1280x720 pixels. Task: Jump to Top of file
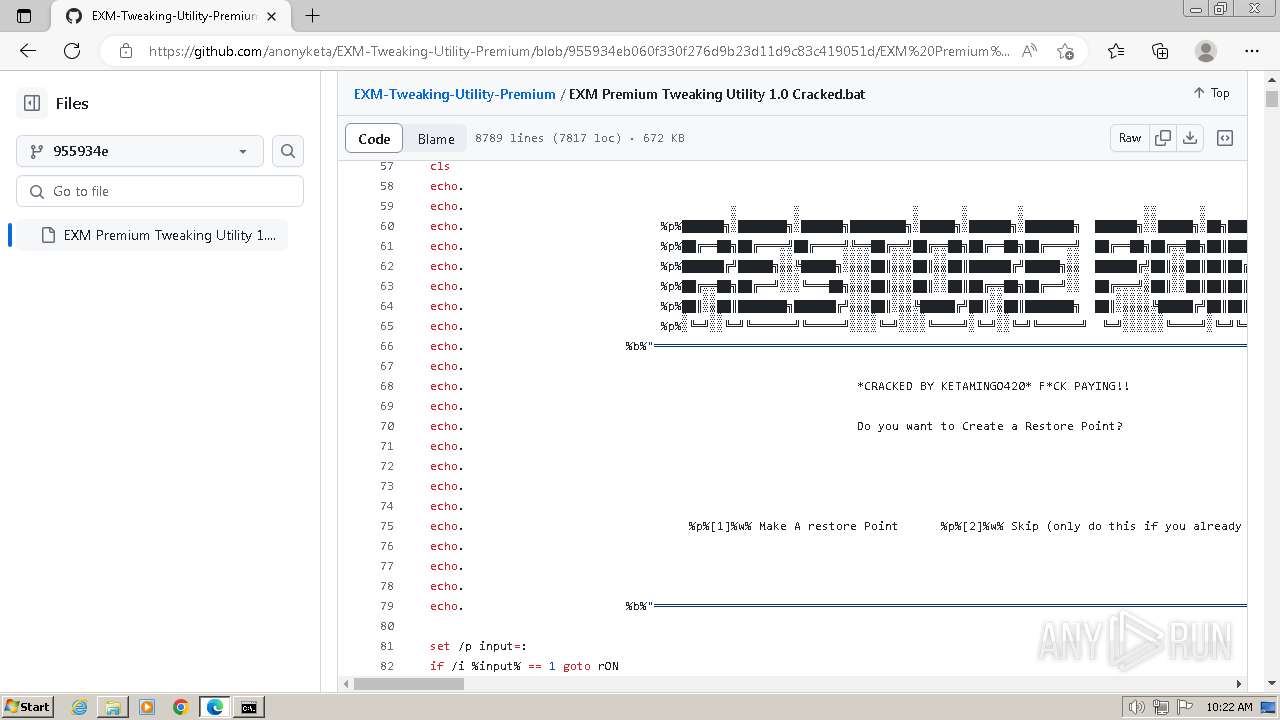click(1211, 93)
